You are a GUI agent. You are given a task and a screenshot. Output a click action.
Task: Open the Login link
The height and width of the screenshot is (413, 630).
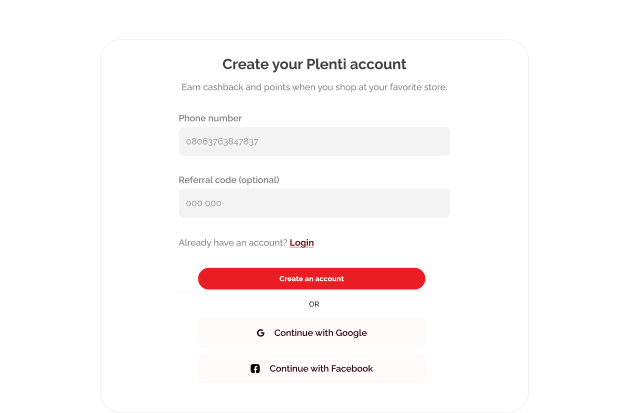tap(302, 243)
